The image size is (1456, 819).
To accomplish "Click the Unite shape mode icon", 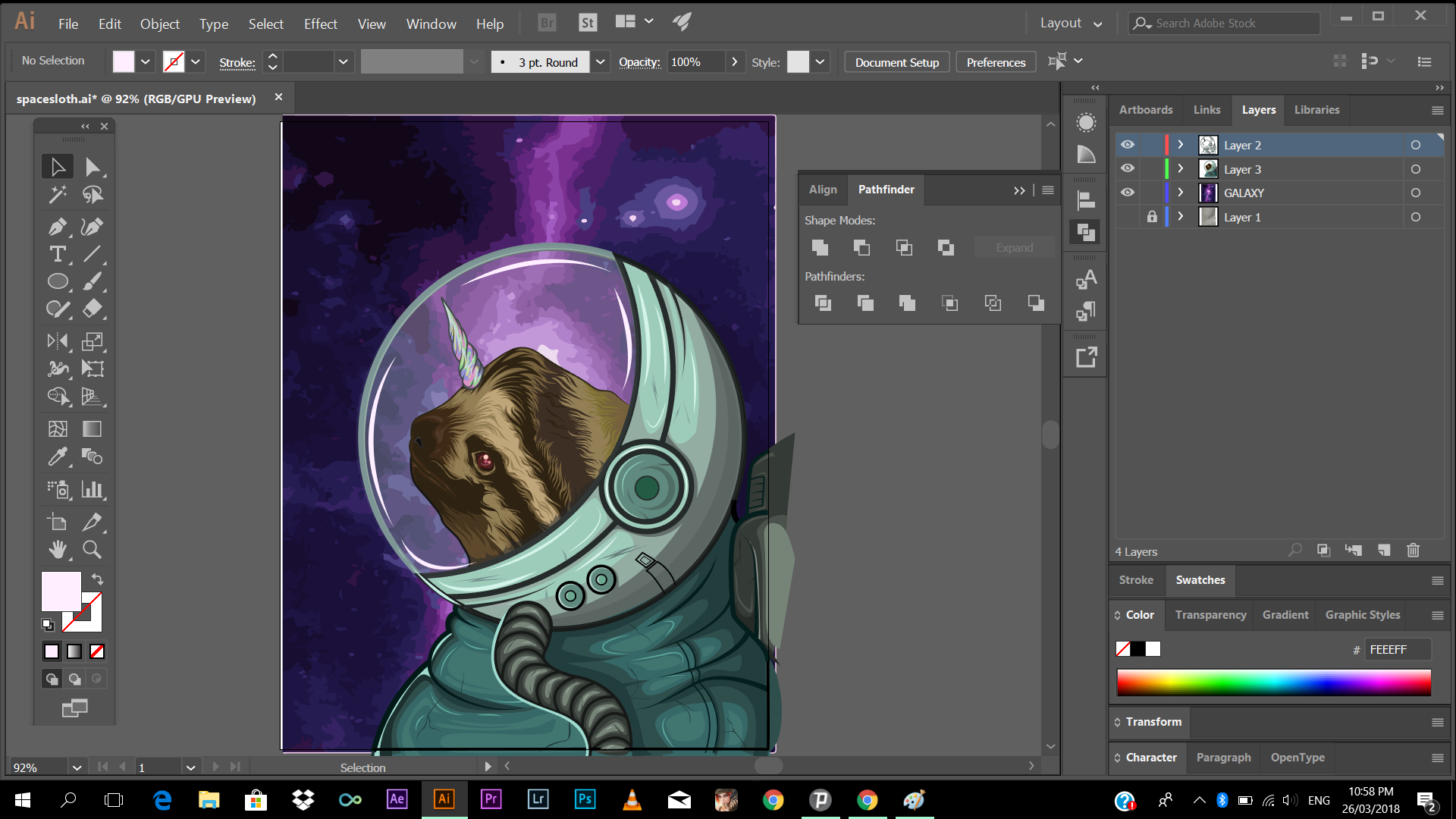I will point(820,247).
